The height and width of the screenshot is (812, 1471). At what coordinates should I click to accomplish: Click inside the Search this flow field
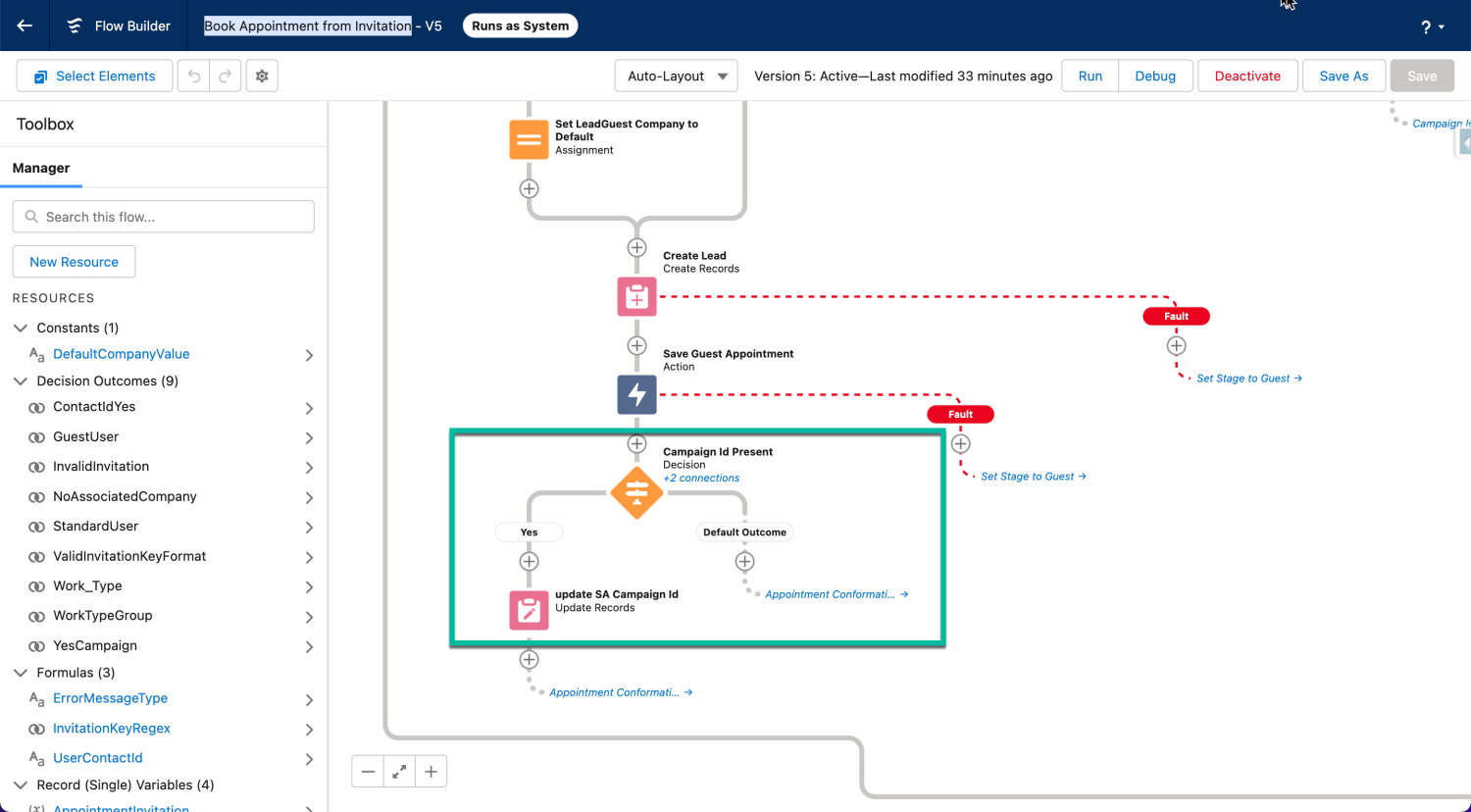(x=163, y=216)
